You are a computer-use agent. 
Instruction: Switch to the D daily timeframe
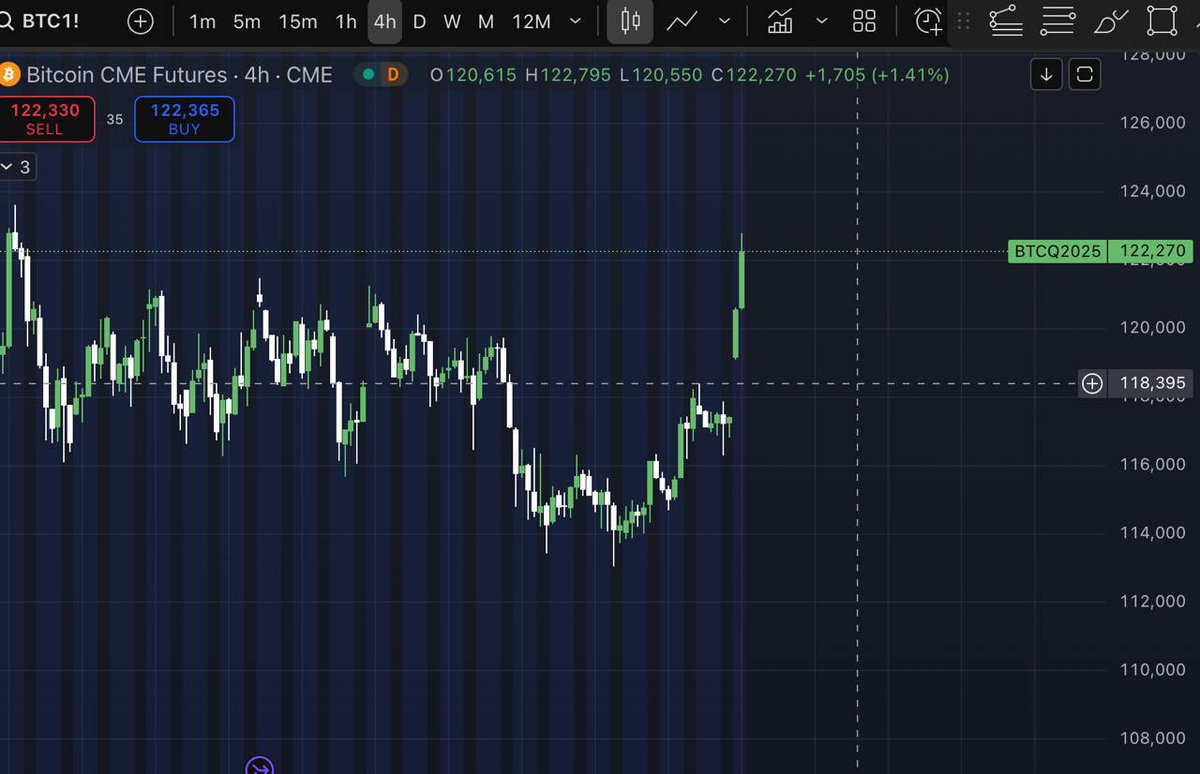pos(419,21)
